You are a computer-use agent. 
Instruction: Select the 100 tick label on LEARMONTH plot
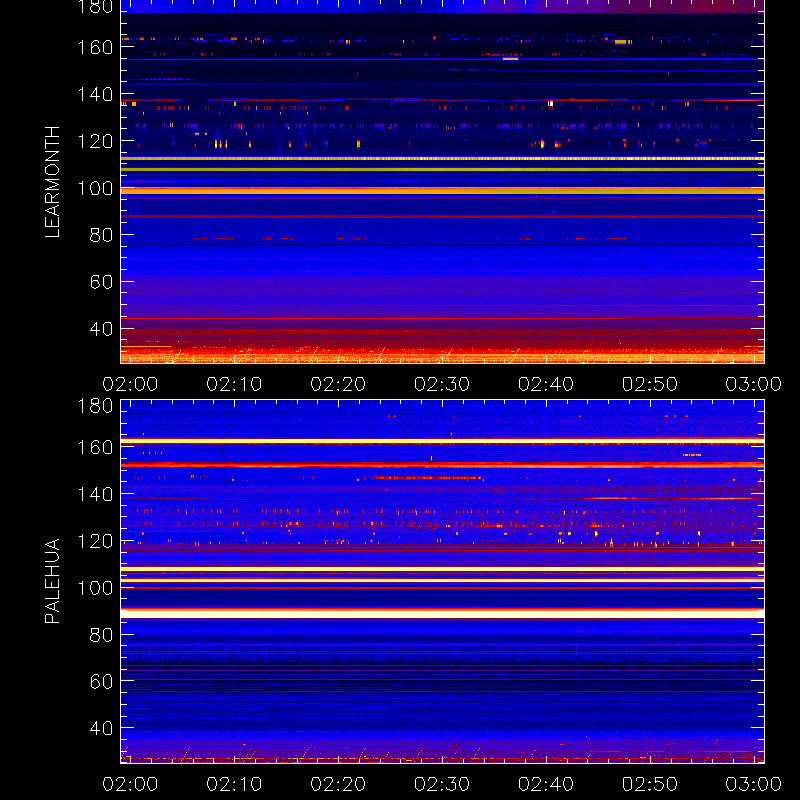click(x=95, y=188)
